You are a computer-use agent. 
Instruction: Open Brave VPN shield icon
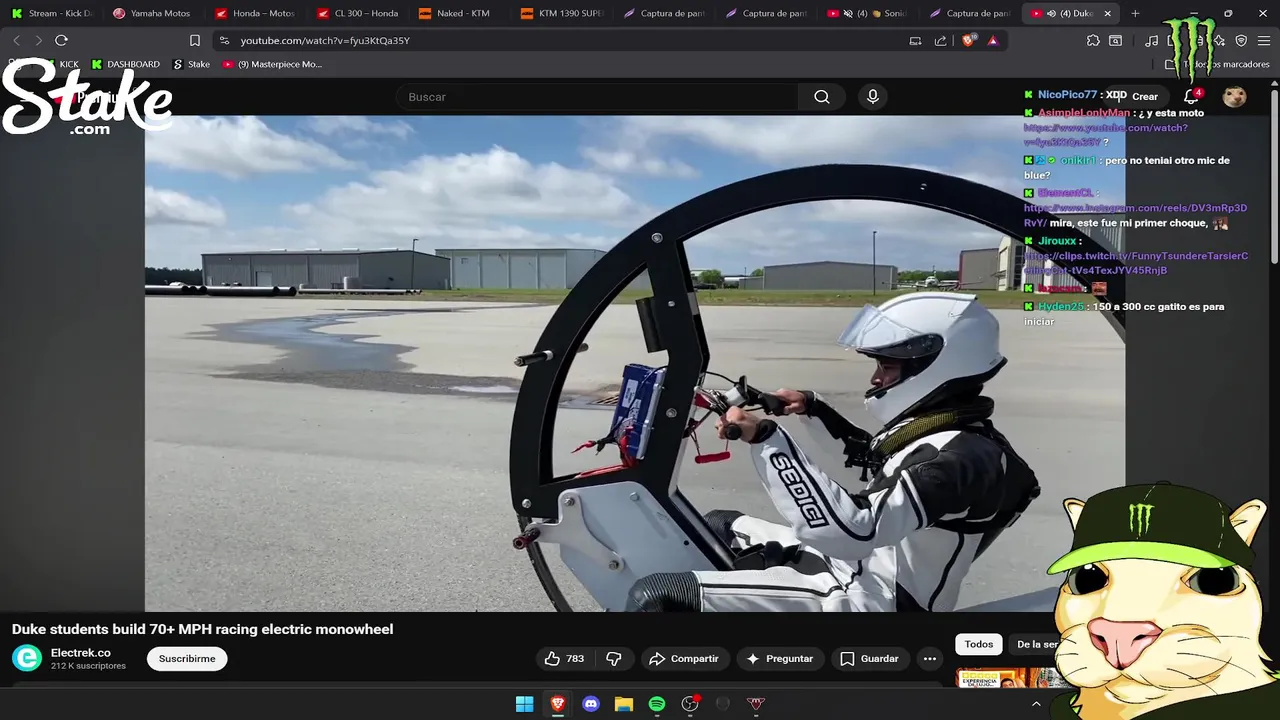(x=1241, y=41)
